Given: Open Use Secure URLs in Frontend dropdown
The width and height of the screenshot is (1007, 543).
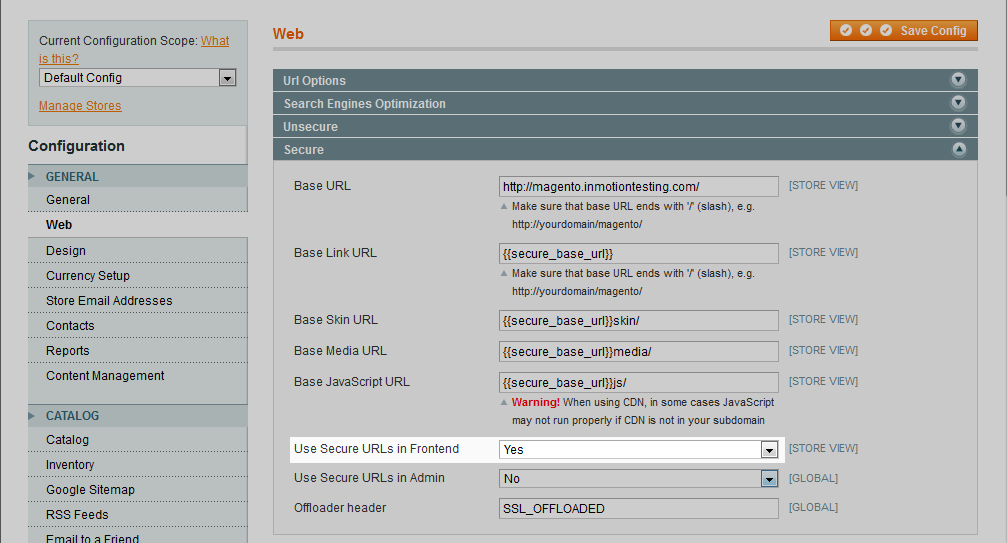Looking at the screenshot, I should (x=638, y=450).
